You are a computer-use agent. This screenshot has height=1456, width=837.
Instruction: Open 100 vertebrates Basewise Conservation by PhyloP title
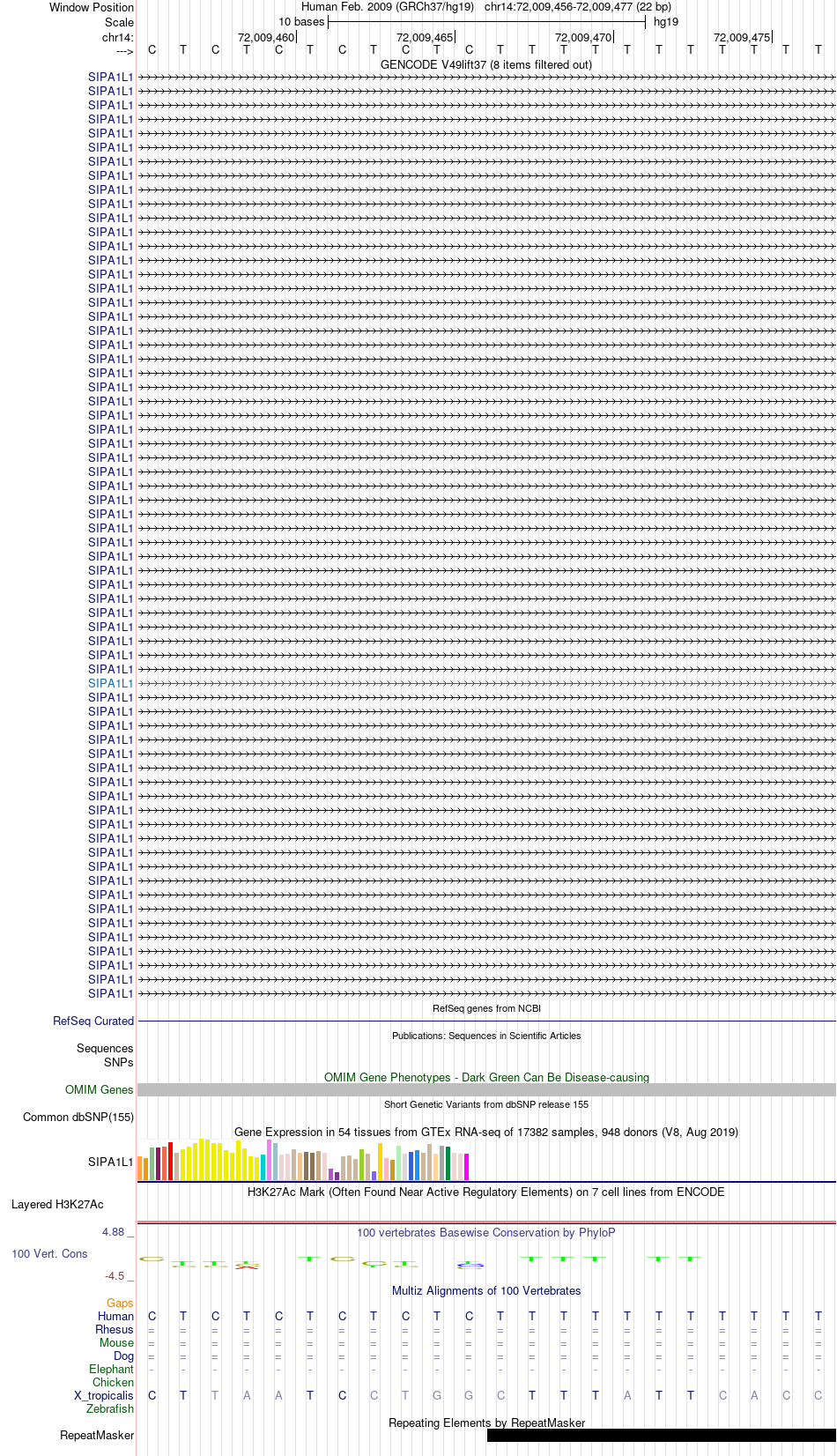[486, 1232]
